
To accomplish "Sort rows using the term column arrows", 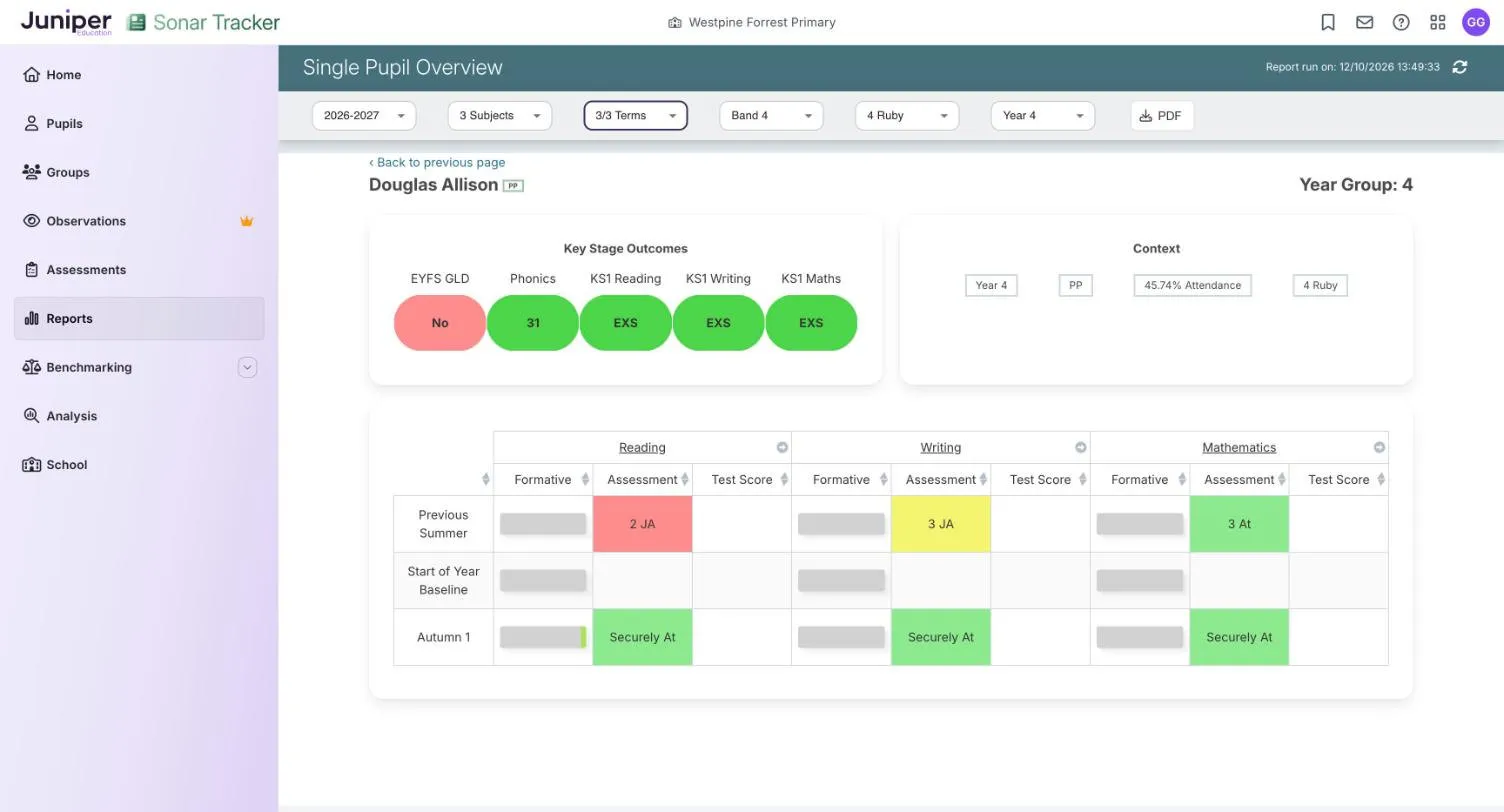I will coord(486,480).
